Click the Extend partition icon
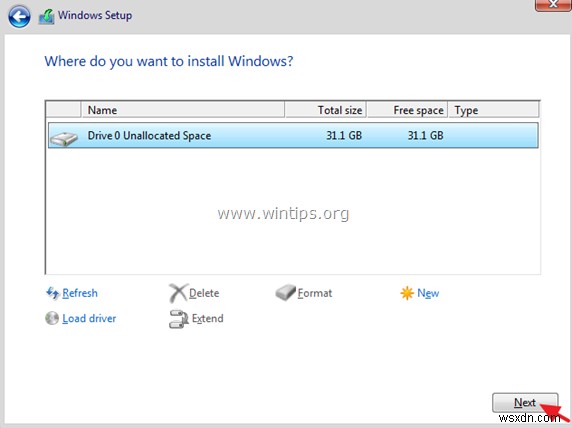This screenshot has height=428, width=572. click(179, 319)
